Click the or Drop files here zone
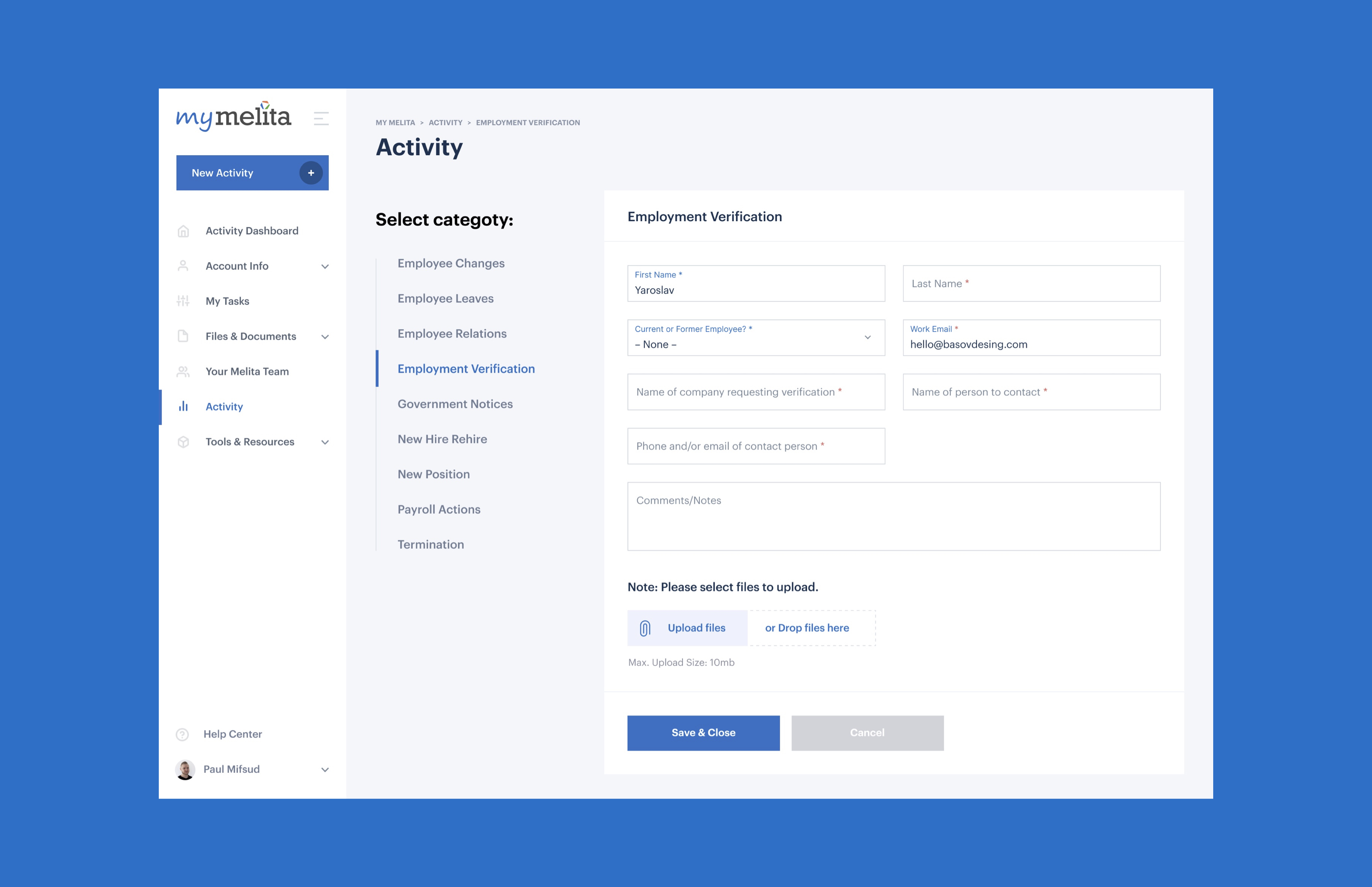The image size is (1372, 887). [x=811, y=628]
